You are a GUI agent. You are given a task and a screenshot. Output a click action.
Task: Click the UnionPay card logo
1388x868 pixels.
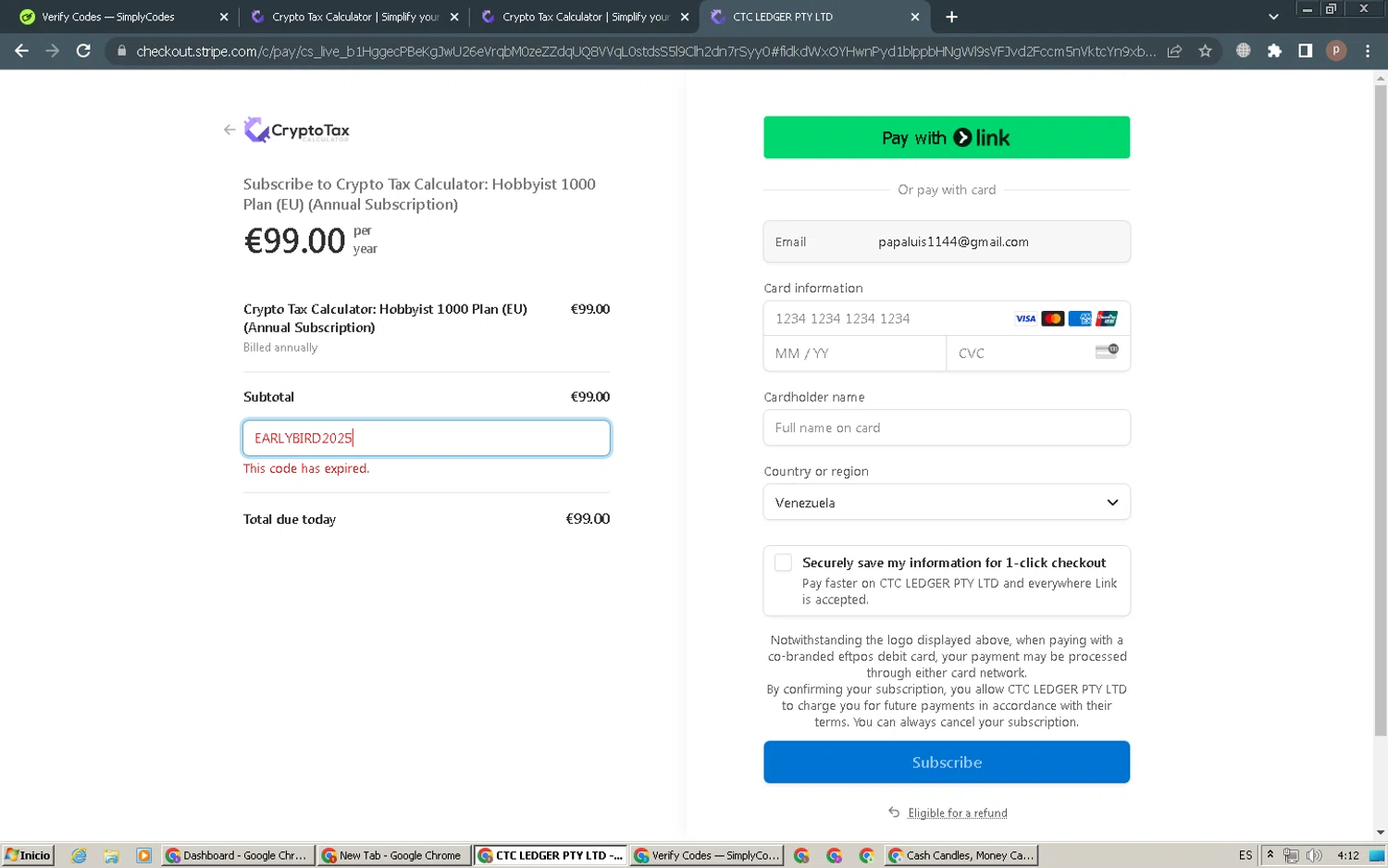click(1106, 318)
